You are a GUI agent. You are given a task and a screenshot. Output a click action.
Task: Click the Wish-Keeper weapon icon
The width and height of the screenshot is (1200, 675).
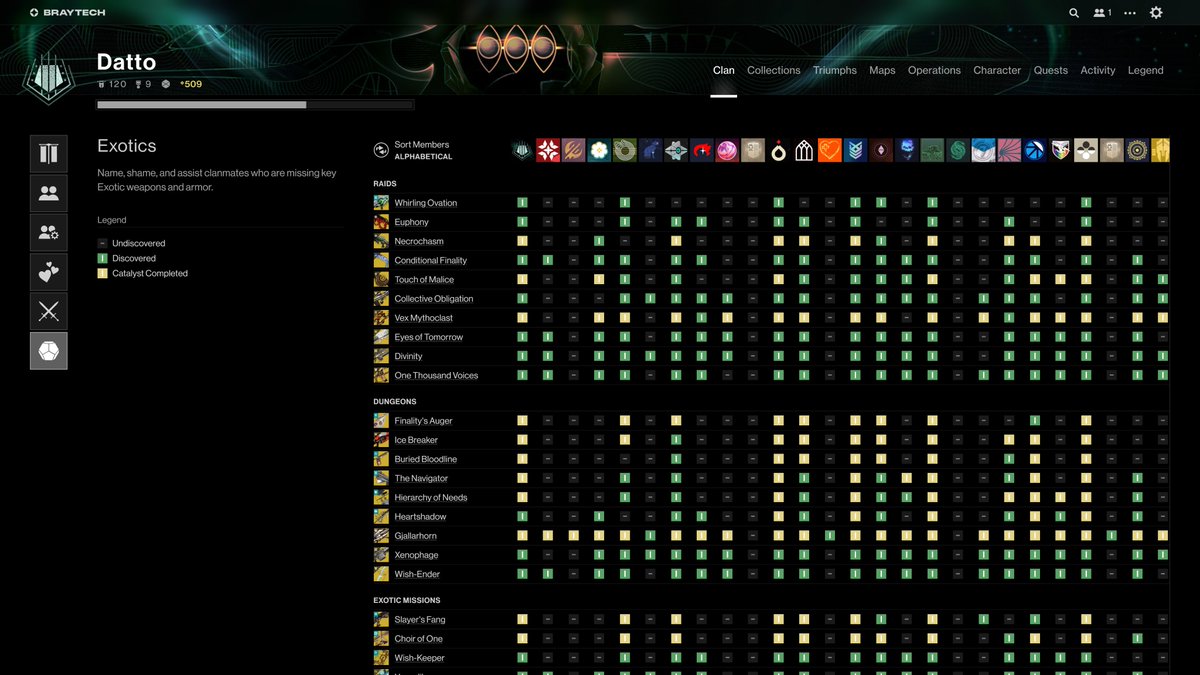381,658
